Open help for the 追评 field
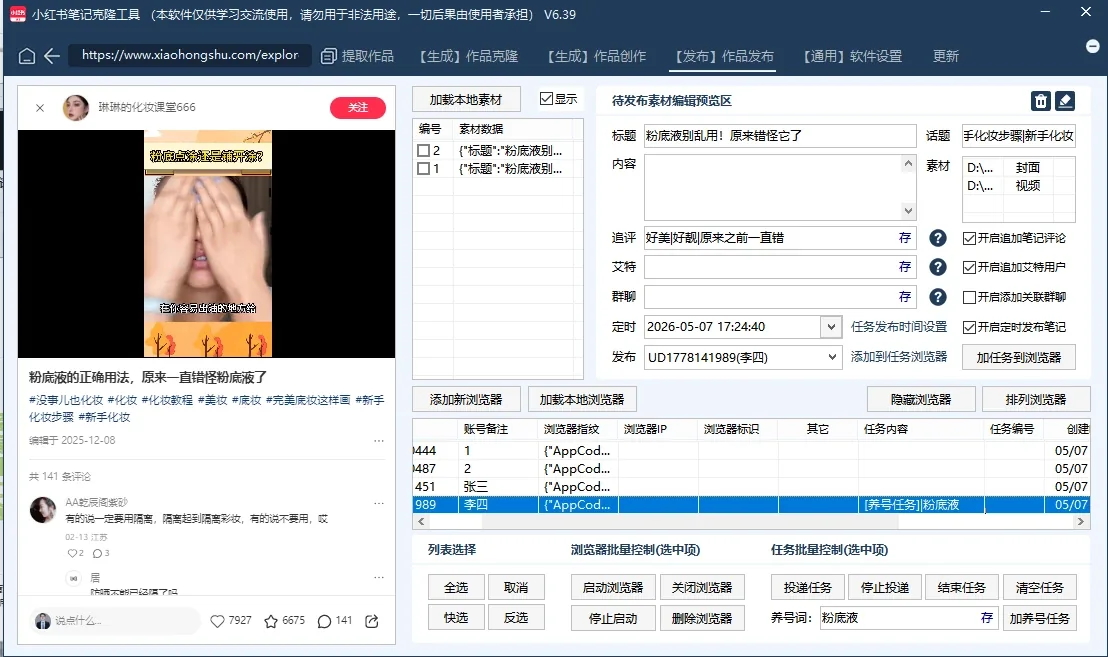 [x=938, y=238]
